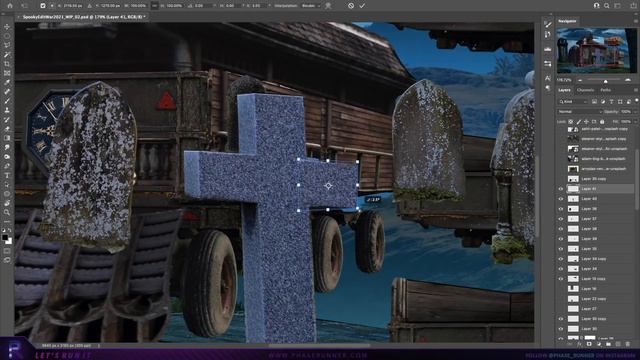Open the search icon at top right
This screenshot has height=360, width=640.
pos(607,6)
